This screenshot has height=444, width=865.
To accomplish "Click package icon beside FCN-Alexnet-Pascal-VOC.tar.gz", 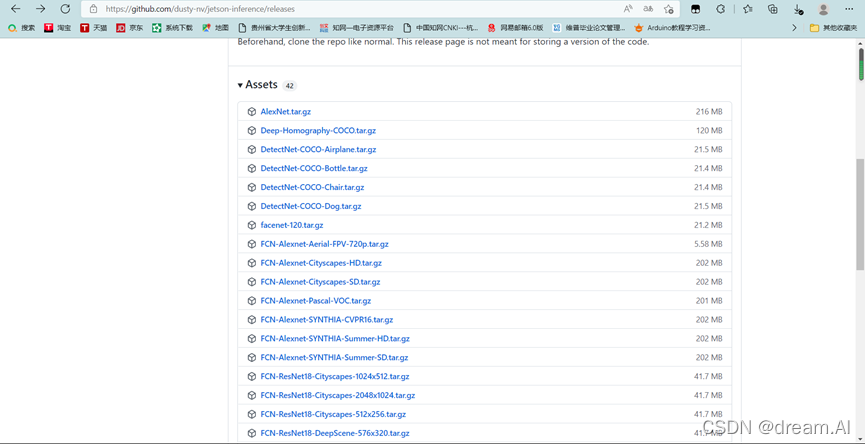I will coord(252,301).
